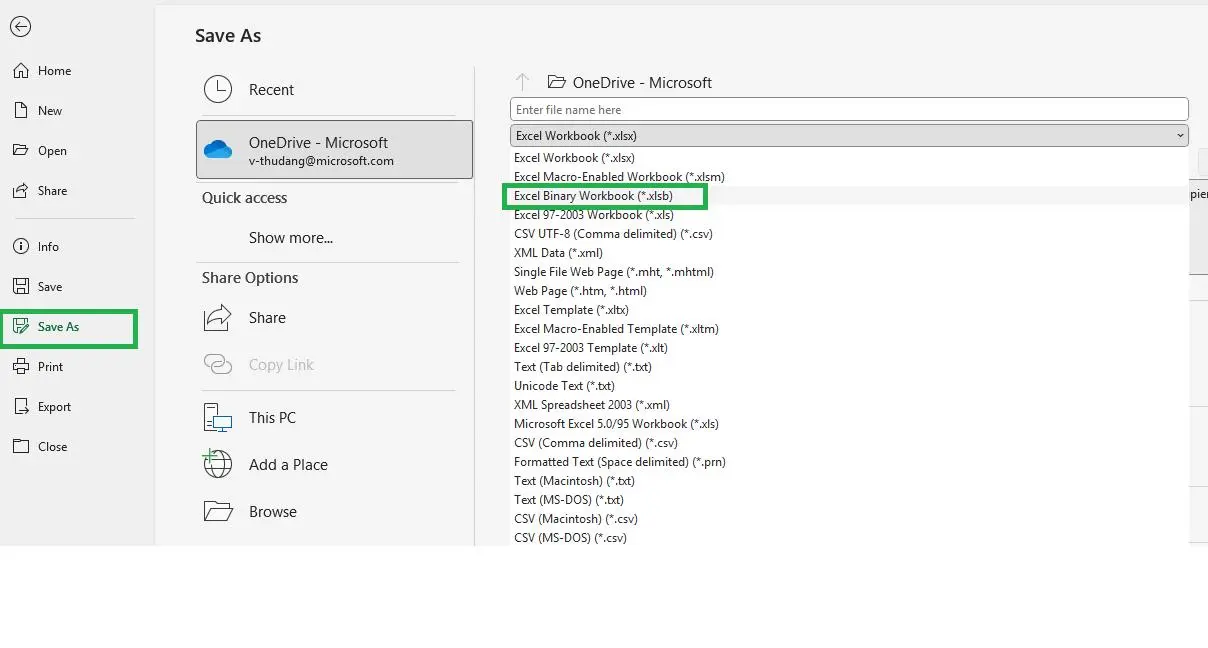Image resolution: width=1208 pixels, height=648 pixels.
Task: Click the Print printer icon
Action: (x=20, y=367)
